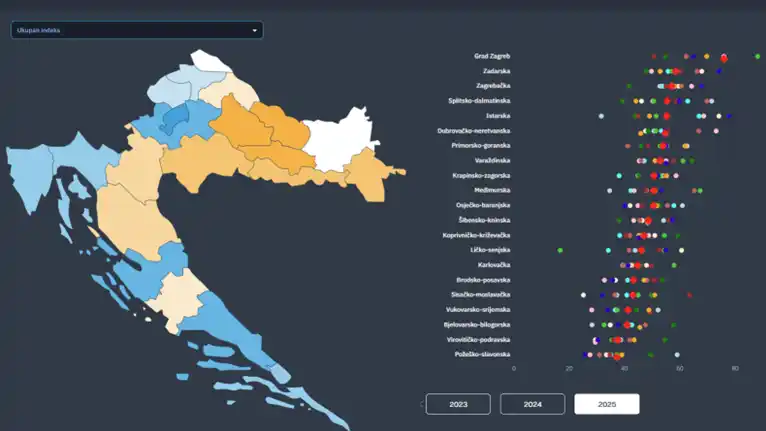Click axis value 20 on the chart
The height and width of the screenshot is (431, 766).
click(x=569, y=368)
